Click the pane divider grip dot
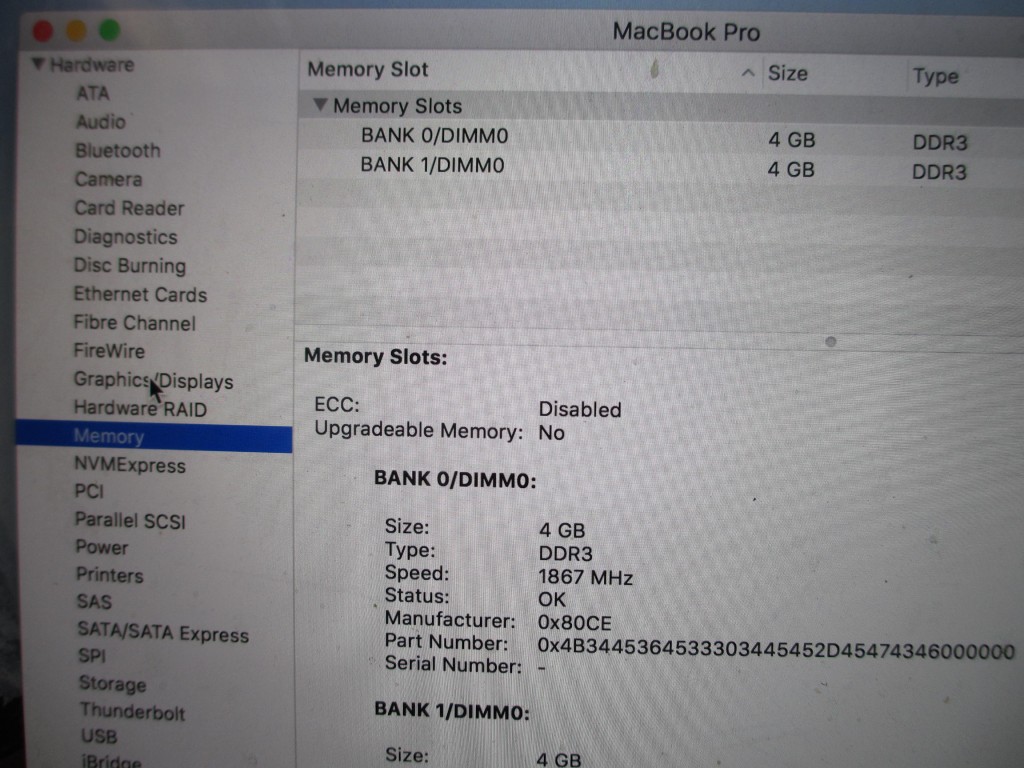1024x768 pixels. tap(831, 342)
